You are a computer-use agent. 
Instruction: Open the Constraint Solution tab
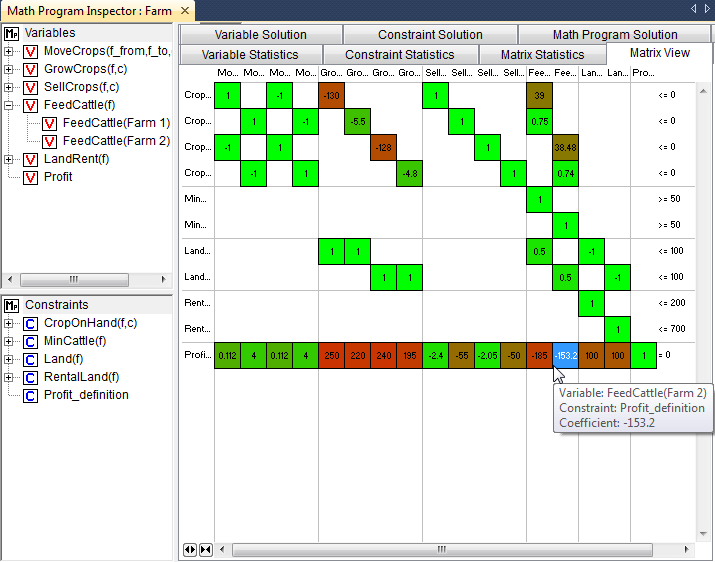(x=430, y=35)
